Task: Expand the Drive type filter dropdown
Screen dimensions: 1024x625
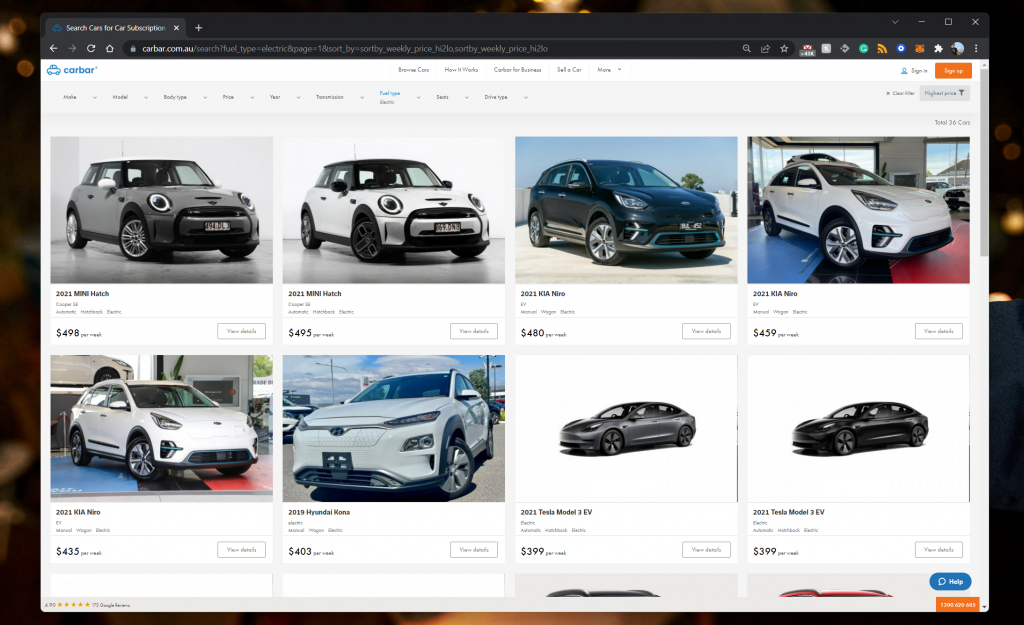Action: coord(505,97)
